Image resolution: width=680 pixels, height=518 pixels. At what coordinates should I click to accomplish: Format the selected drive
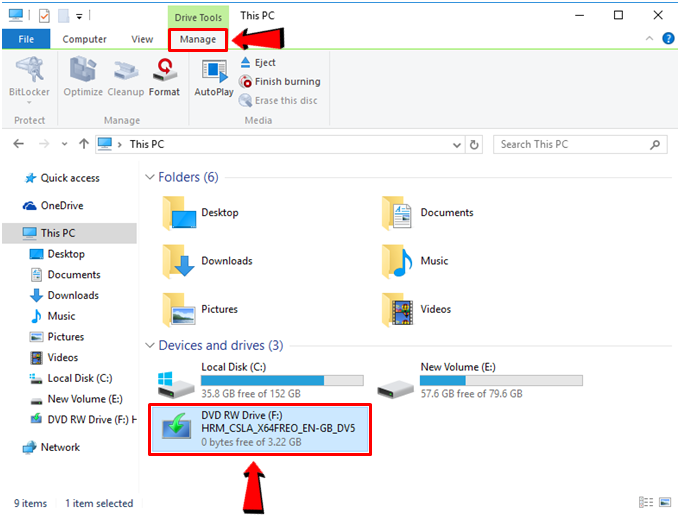click(x=164, y=76)
